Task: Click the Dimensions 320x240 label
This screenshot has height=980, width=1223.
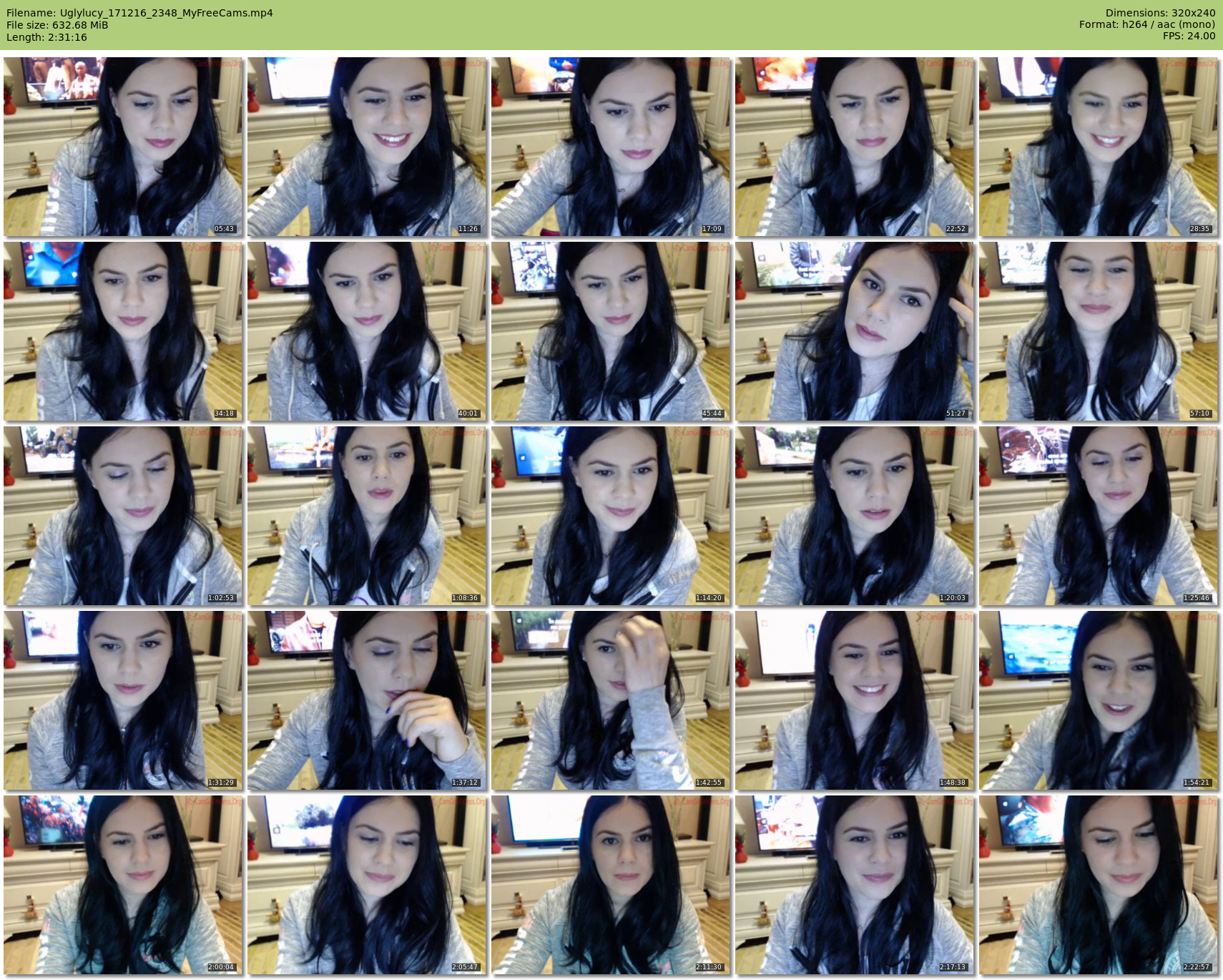Action: [1160, 13]
